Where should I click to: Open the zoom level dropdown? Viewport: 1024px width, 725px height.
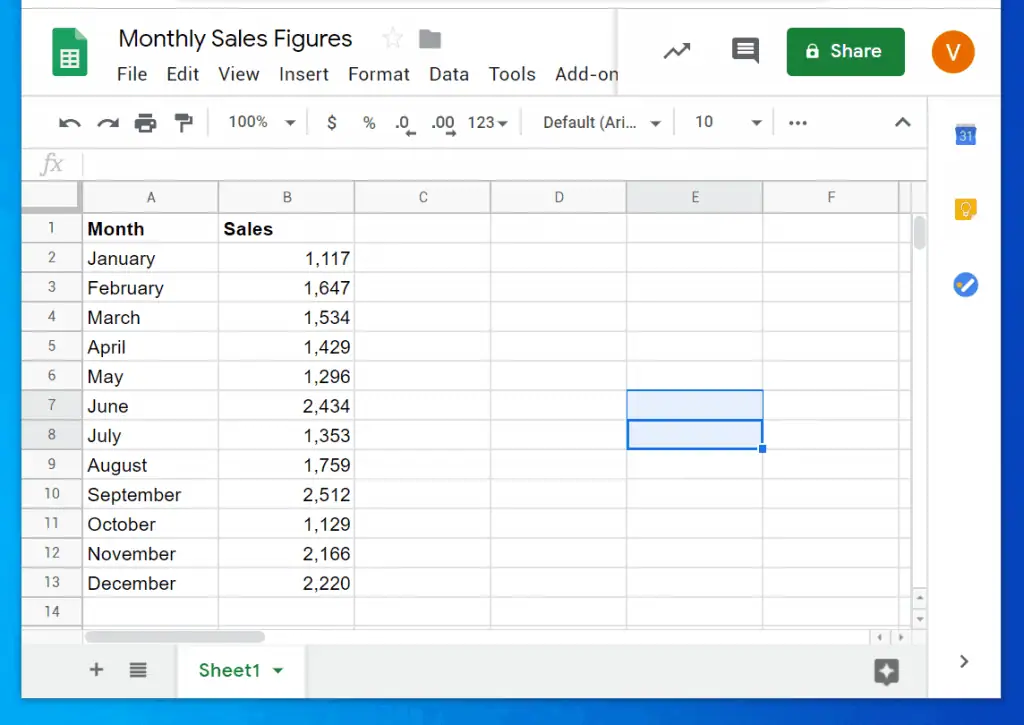pyautogui.click(x=259, y=122)
